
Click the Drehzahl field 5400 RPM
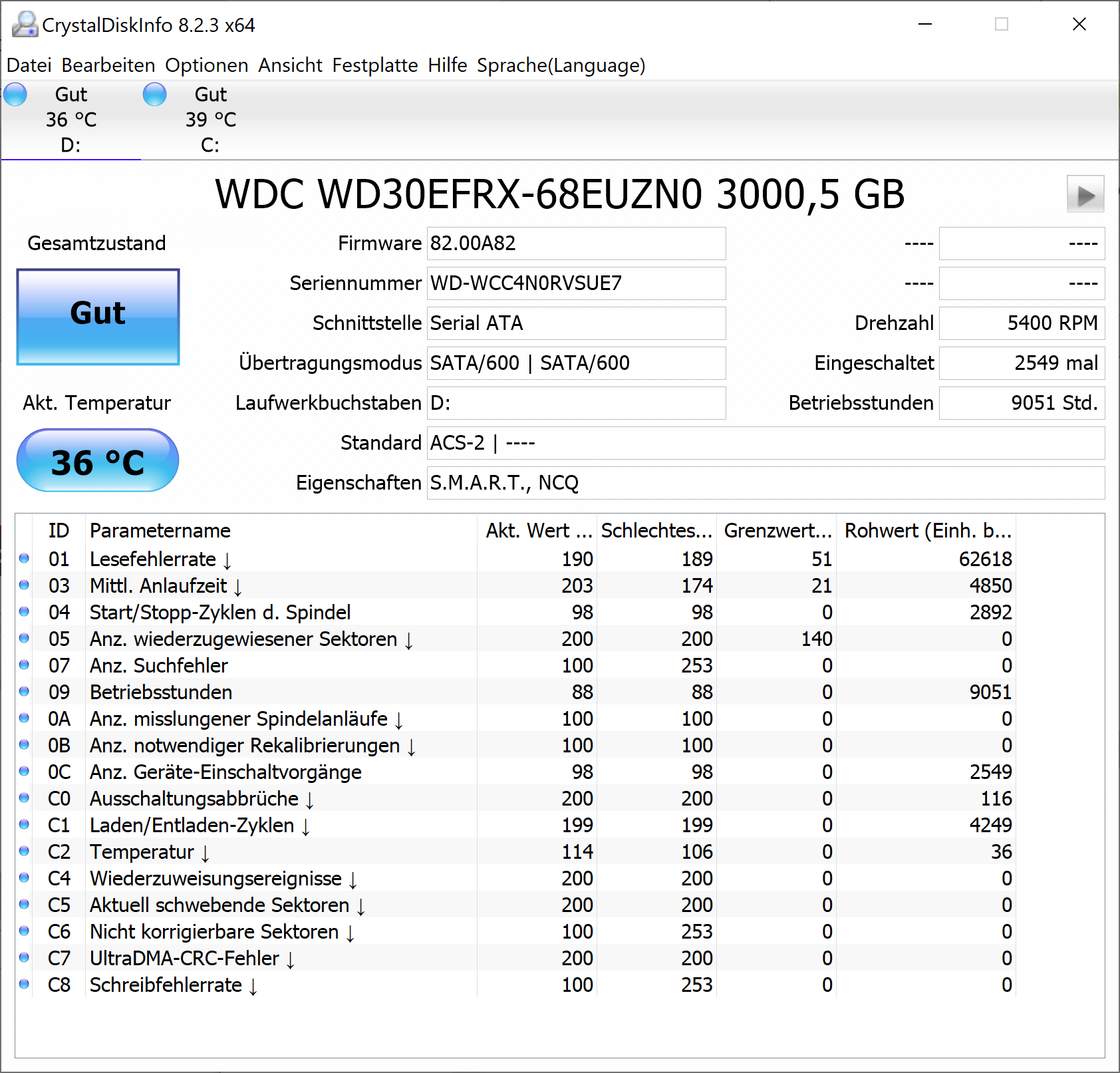click(x=1022, y=323)
